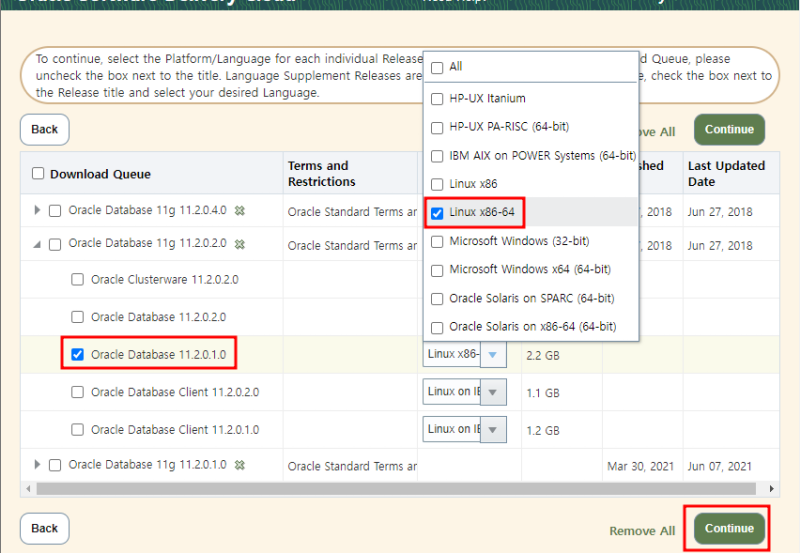The height and width of the screenshot is (553, 800).
Task: Toggle the Download Queue header checkbox
Action: click(x=38, y=173)
